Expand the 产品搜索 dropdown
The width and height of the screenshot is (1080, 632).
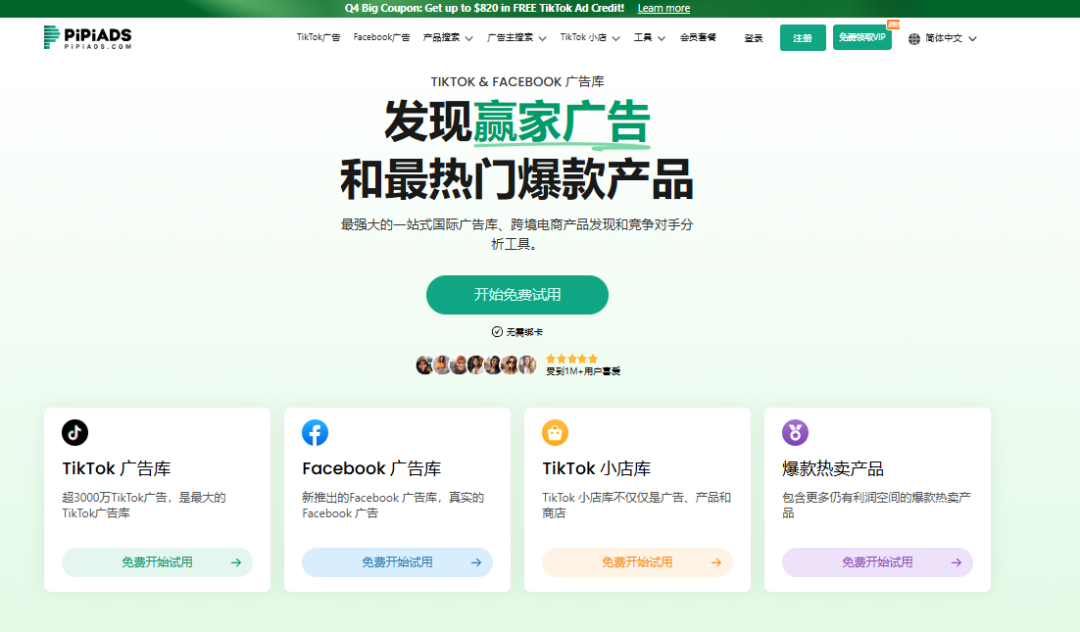click(x=441, y=37)
